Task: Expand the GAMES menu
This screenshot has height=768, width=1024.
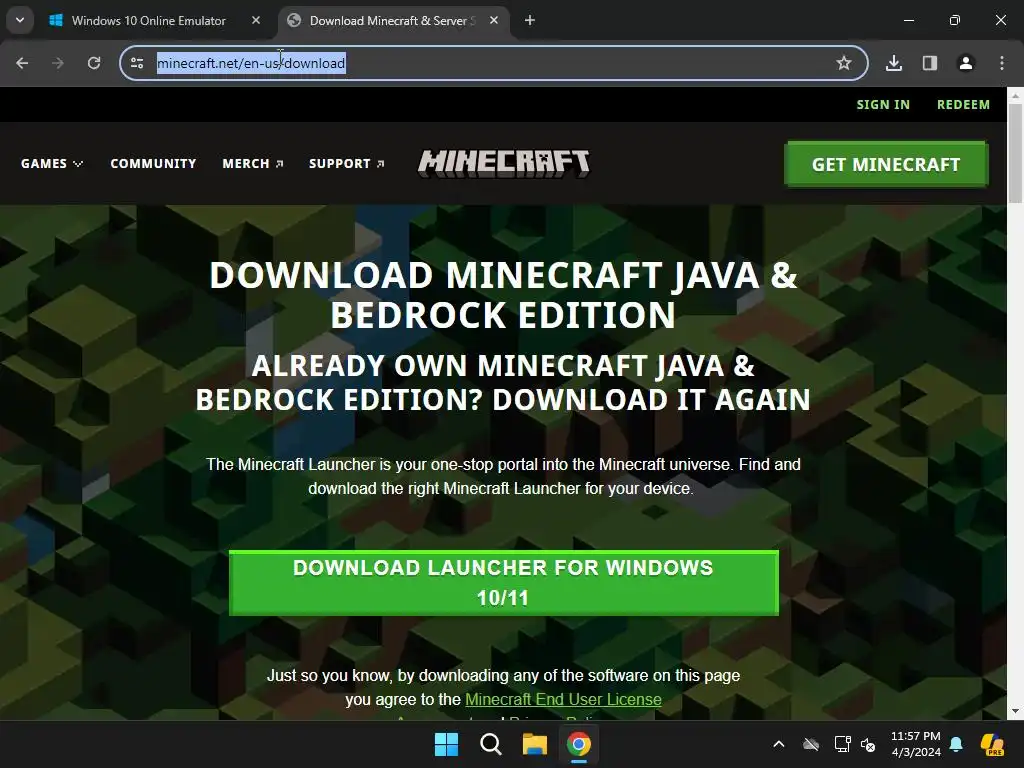Action: coord(52,163)
